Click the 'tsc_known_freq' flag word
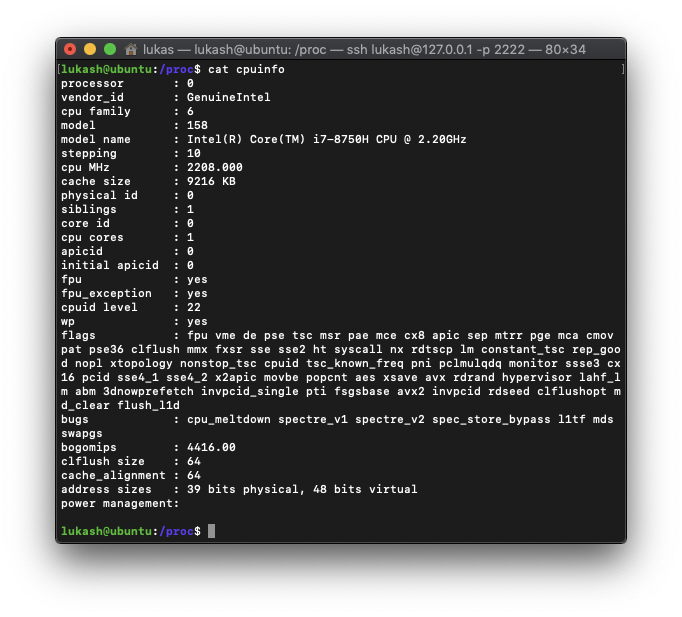The width and height of the screenshot is (682, 617). tap(354, 364)
